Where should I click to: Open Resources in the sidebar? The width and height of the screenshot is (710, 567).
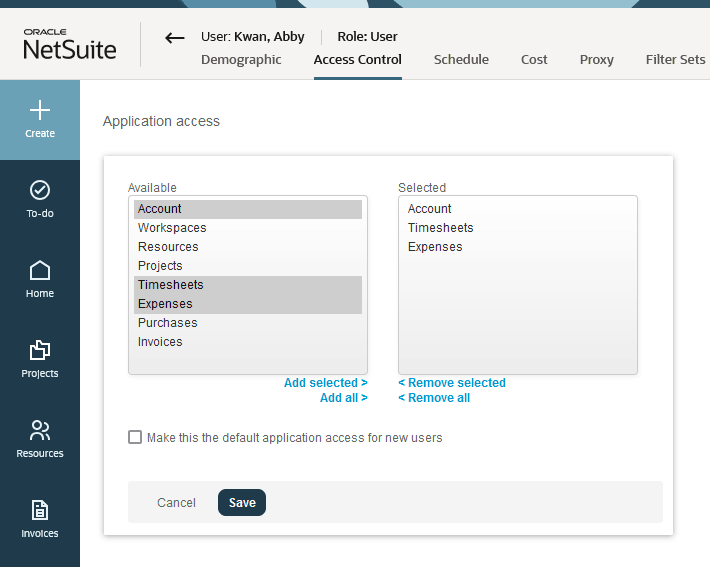coord(40,439)
